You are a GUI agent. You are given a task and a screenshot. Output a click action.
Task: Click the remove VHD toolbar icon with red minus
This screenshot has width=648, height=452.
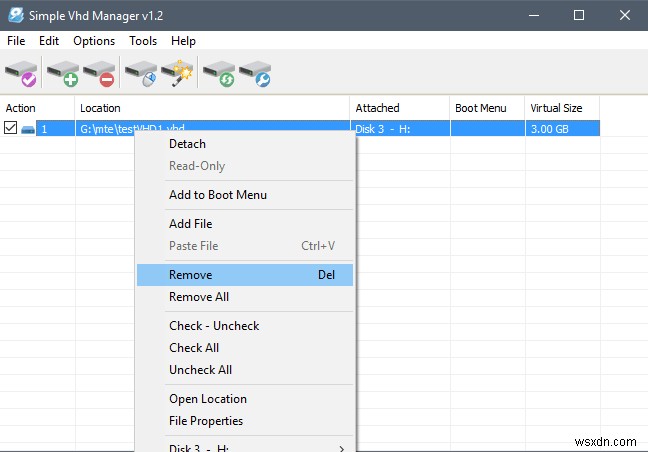pyautogui.click(x=99, y=73)
